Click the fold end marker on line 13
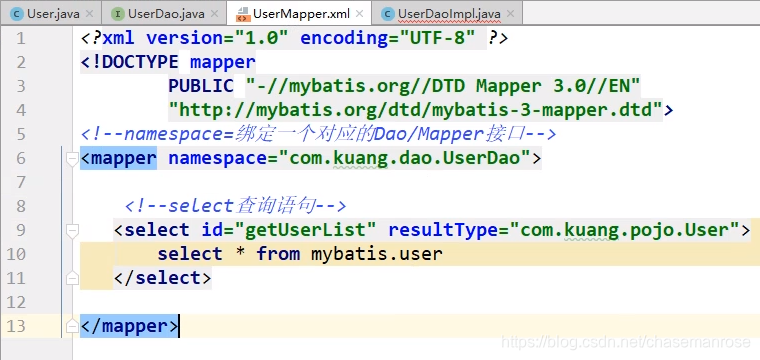This screenshot has width=760, height=360. [72, 326]
